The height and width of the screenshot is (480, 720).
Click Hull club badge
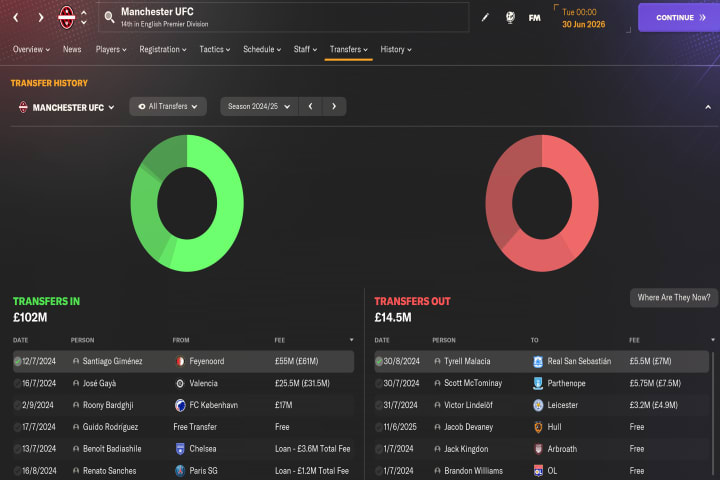coord(538,427)
